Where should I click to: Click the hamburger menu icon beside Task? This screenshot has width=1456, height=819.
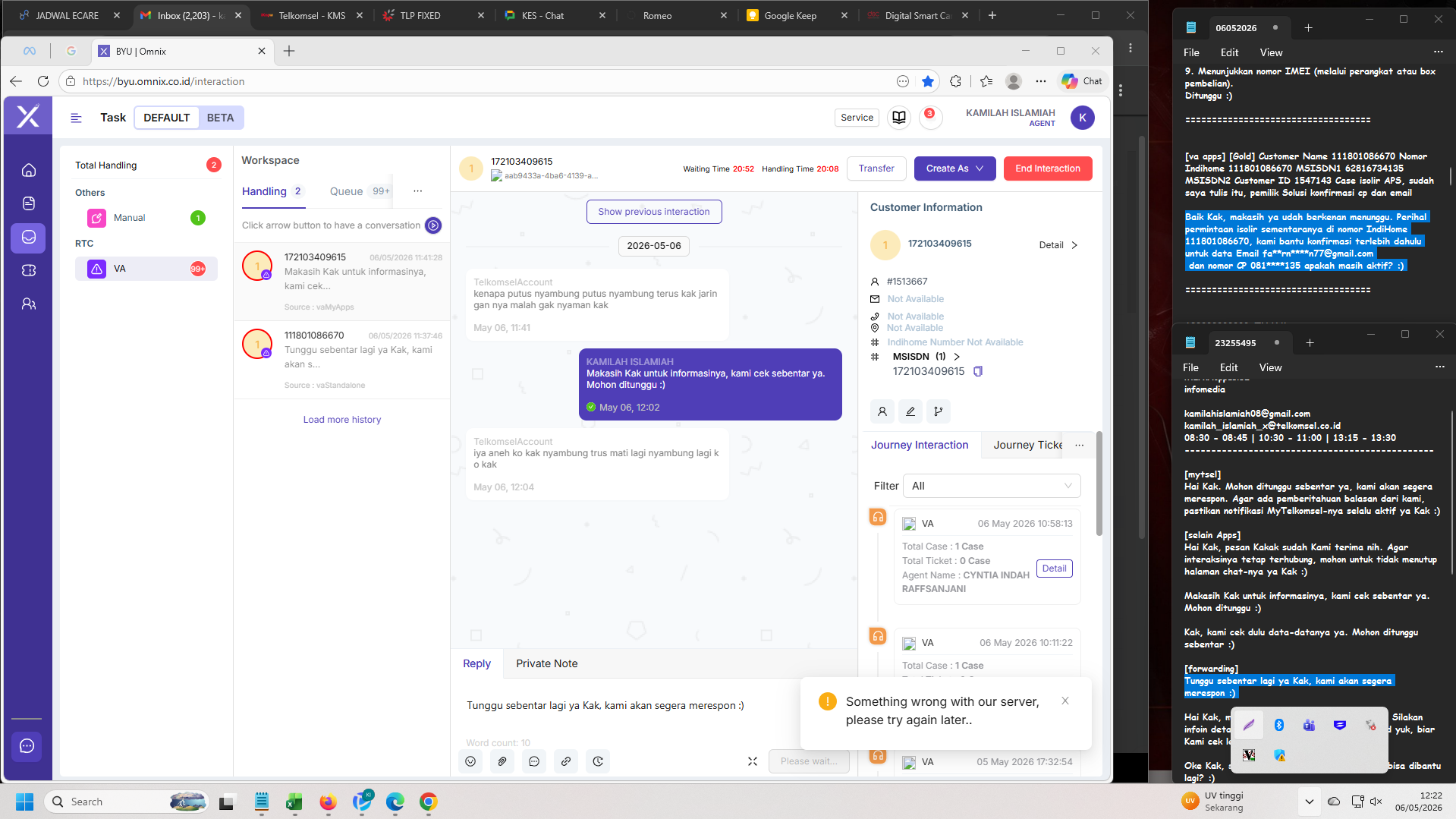76,118
